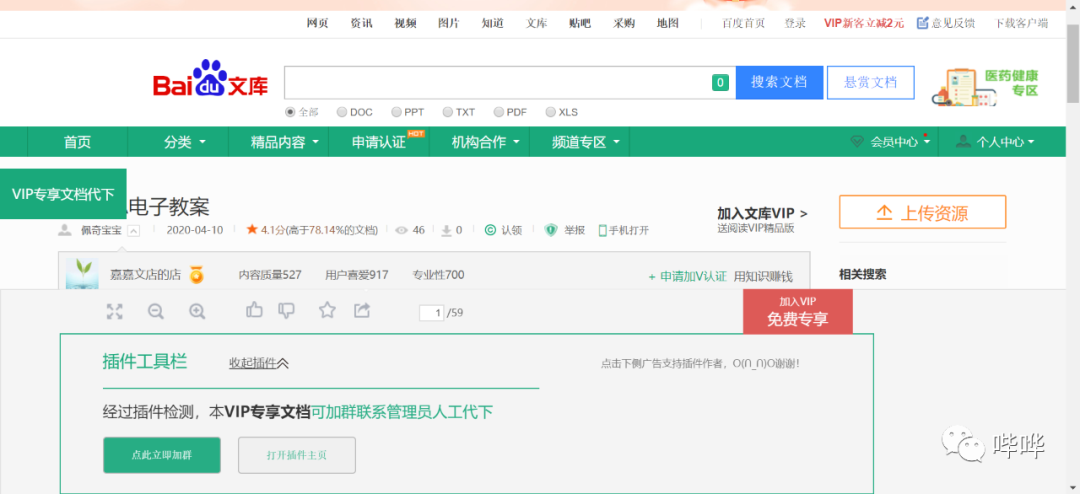Click the eye views count icon
The height and width of the screenshot is (494, 1080).
(x=402, y=230)
